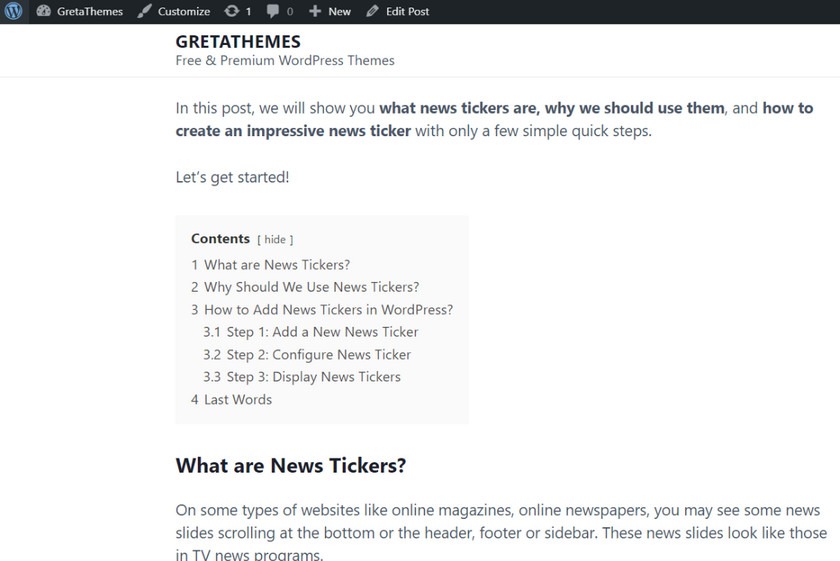Viewport: 840px width, 561px height.
Task: Jump to 'What are News Tickers?' contents entry
Action: [271, 265]
